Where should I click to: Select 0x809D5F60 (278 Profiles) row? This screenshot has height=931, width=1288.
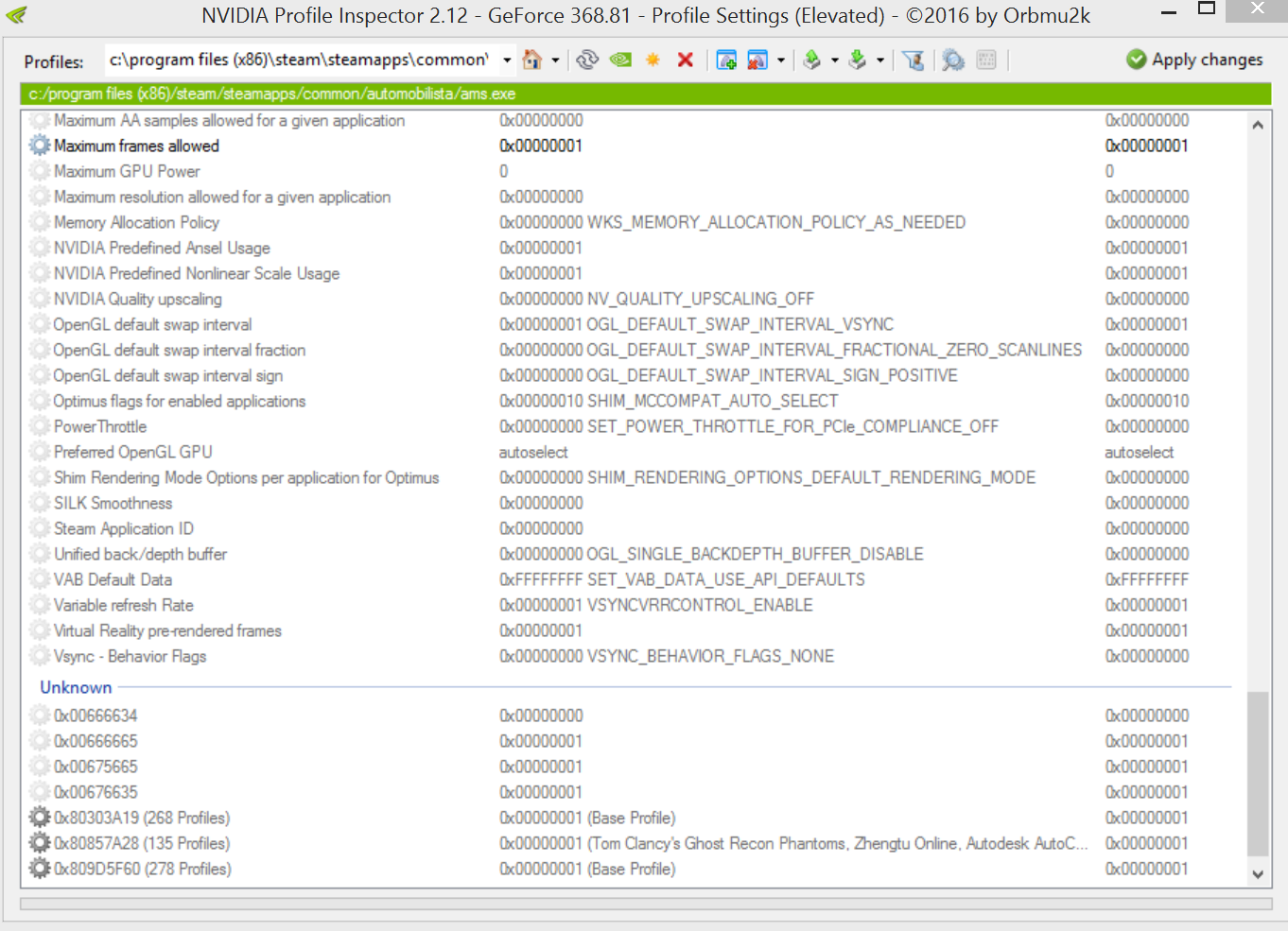pos(633,869)
